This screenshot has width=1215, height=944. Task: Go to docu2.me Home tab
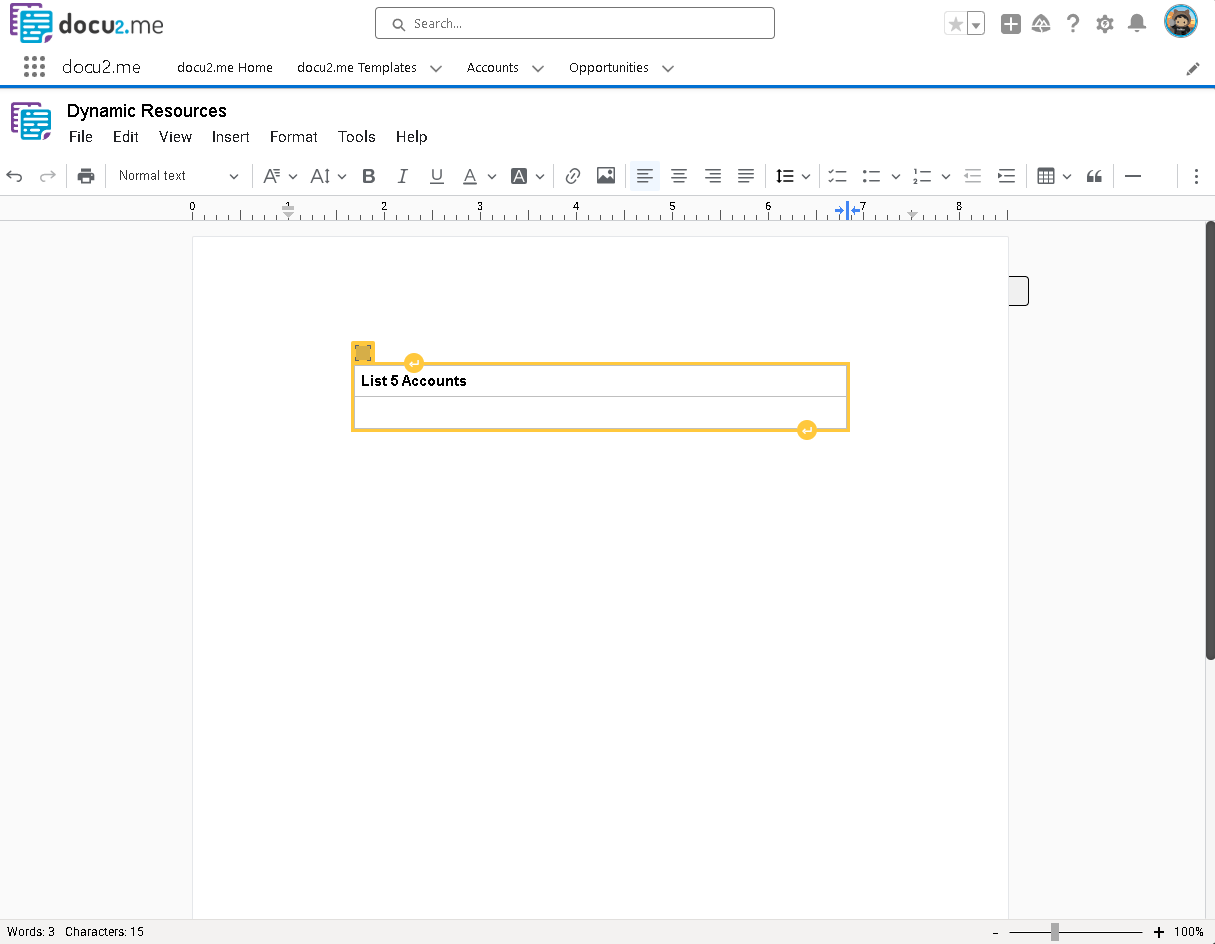coord(225,68)
